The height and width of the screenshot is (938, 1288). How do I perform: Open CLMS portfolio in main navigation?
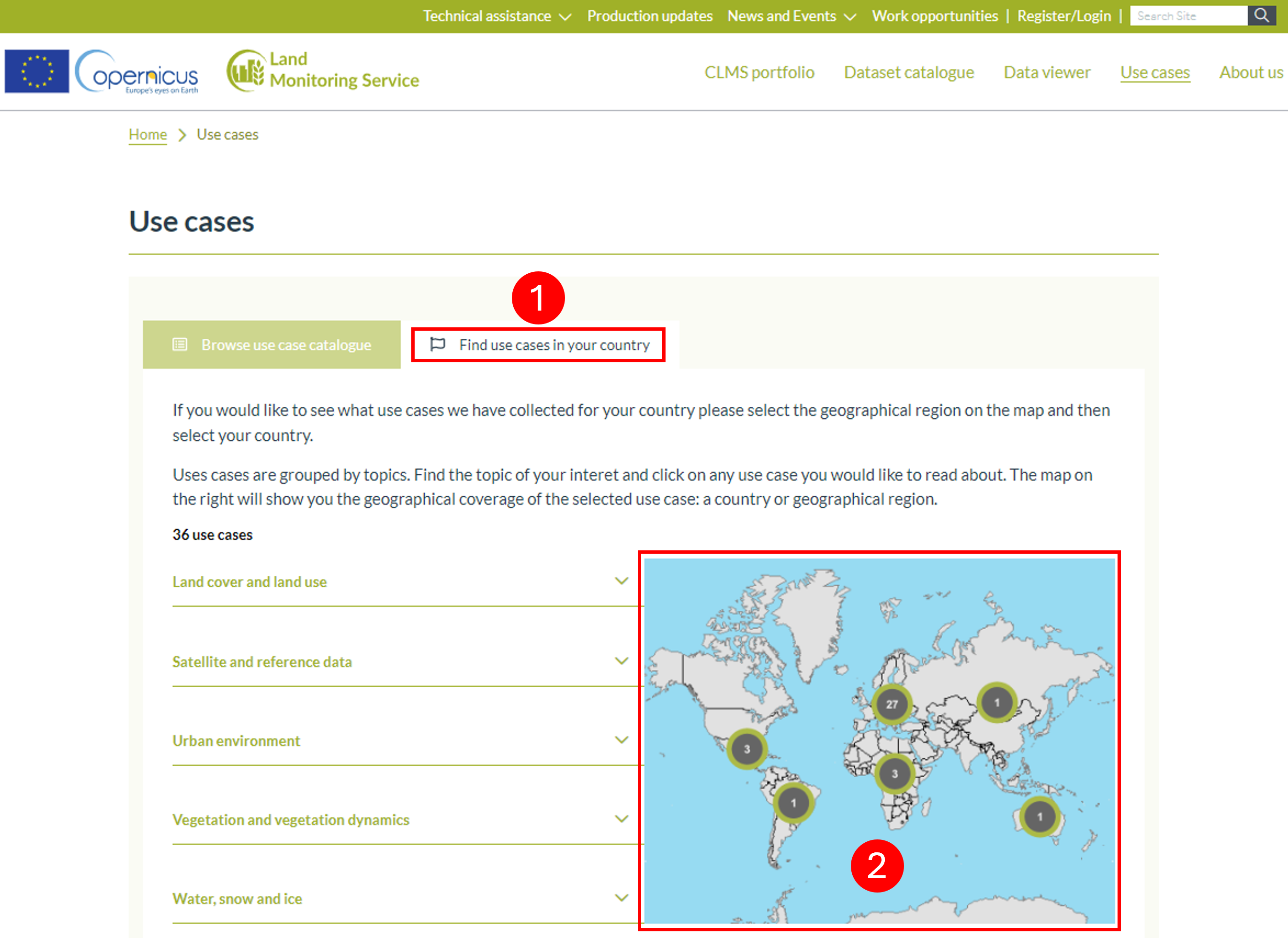(x=759, y=72)
